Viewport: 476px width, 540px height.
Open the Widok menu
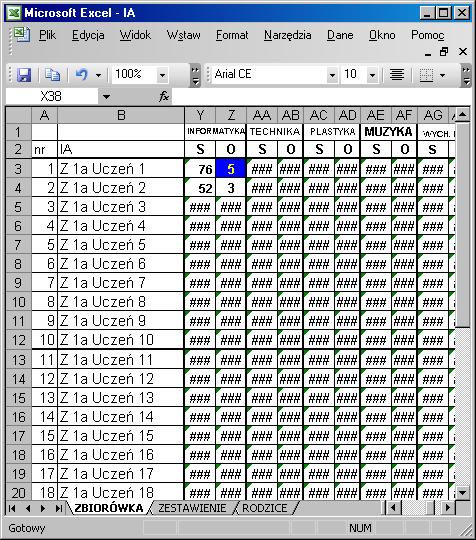click(x=135, y=35)
